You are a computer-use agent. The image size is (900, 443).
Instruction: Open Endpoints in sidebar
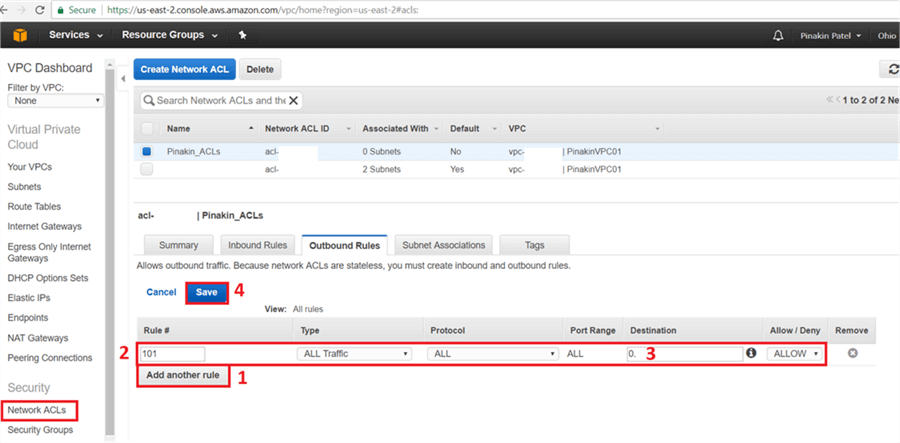pyautogui.click(x=28, y=318)
